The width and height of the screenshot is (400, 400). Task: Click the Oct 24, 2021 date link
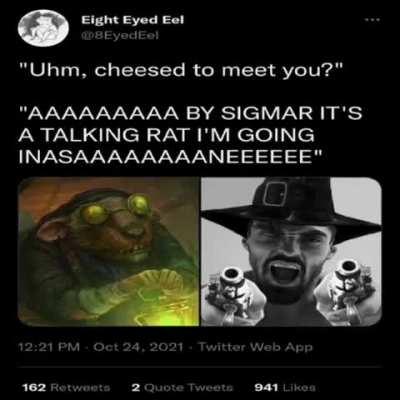pyautogui.click(x=138, y=347)
